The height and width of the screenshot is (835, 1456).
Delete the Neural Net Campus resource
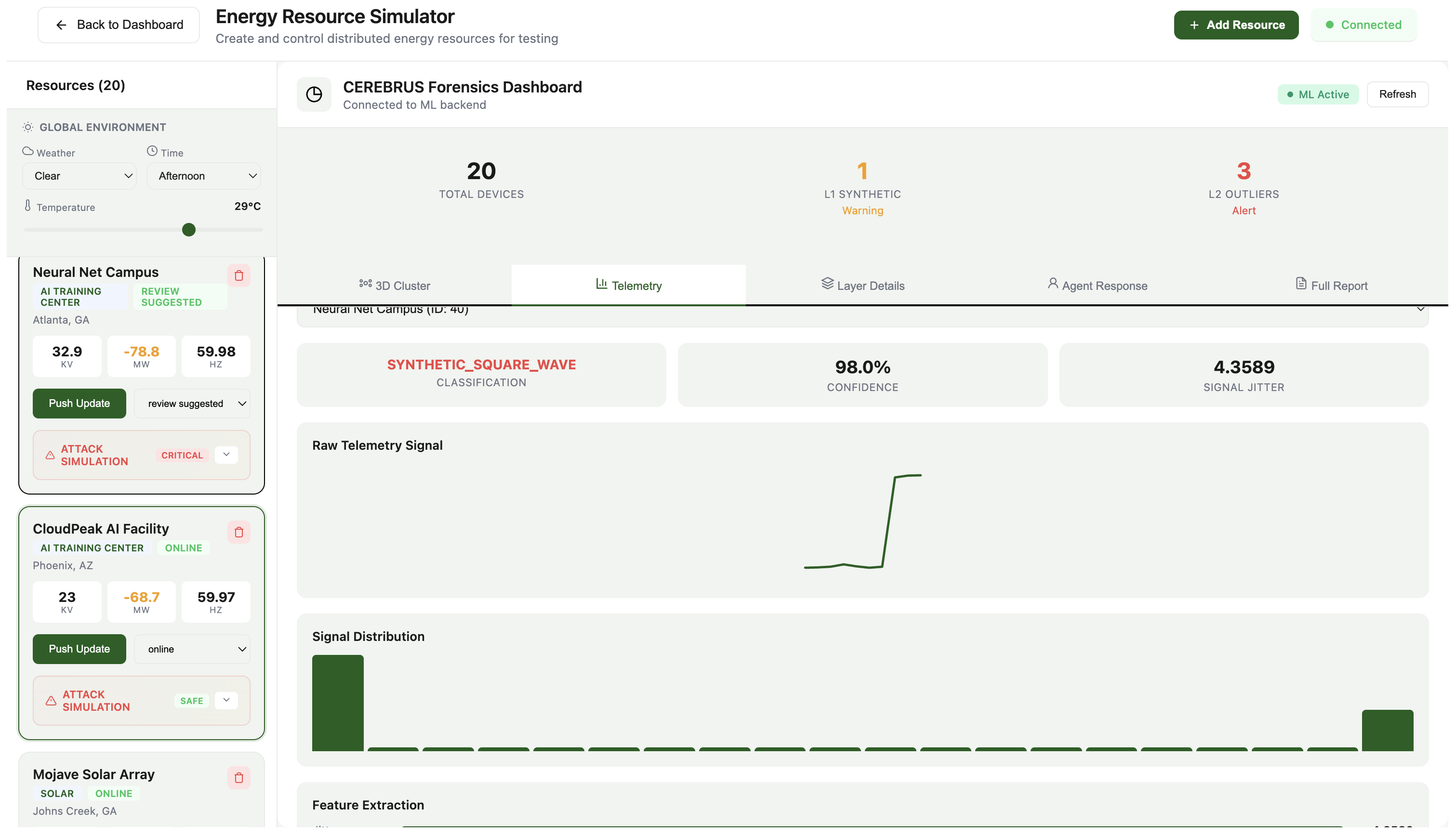click(x=238, y=276)
